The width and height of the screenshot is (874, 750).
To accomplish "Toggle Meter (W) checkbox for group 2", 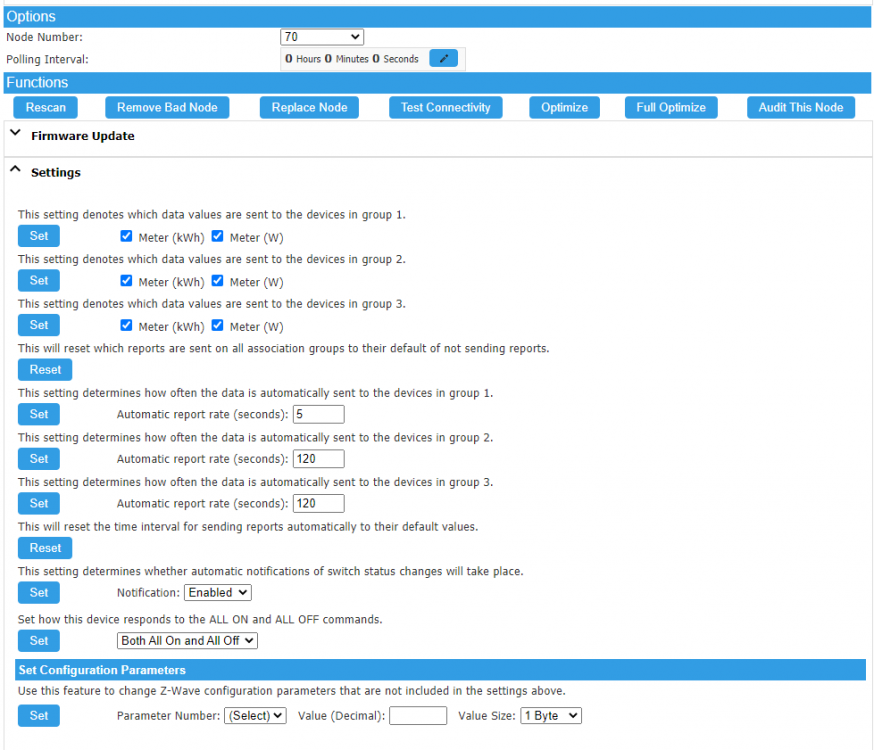I will click(217, 281).
